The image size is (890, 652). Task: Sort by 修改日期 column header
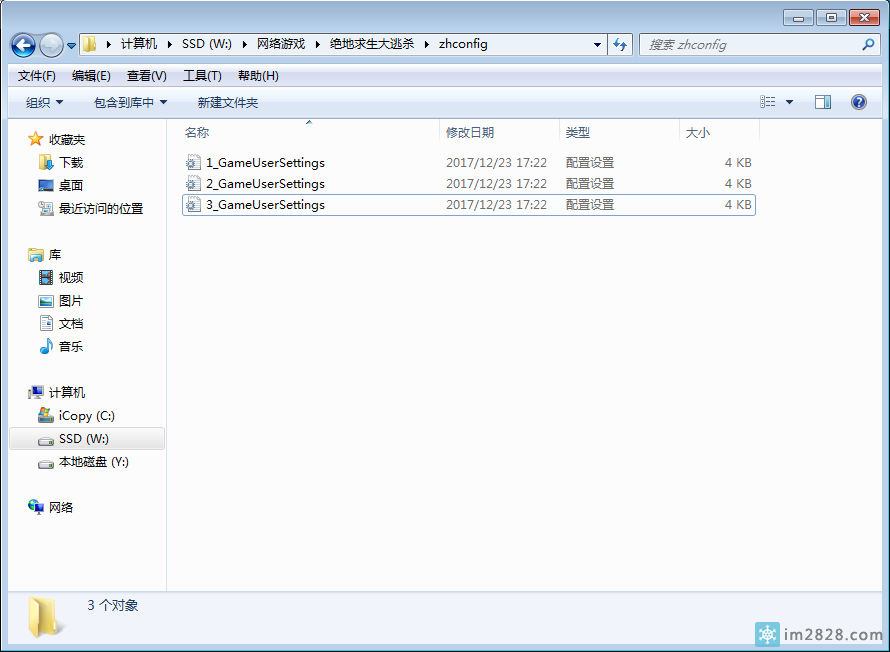470,132
